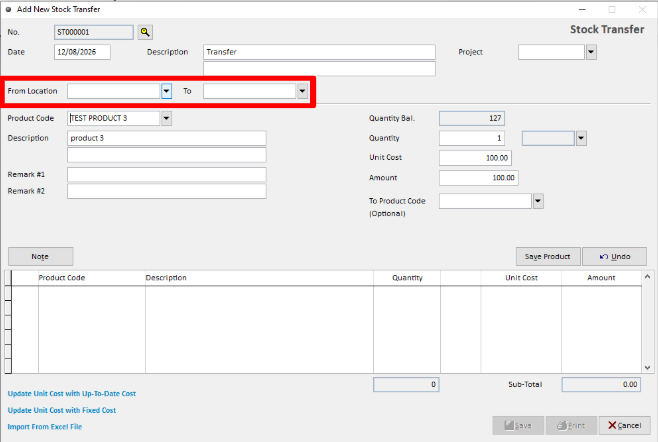Click the Description column header in grid

point(259,278)
